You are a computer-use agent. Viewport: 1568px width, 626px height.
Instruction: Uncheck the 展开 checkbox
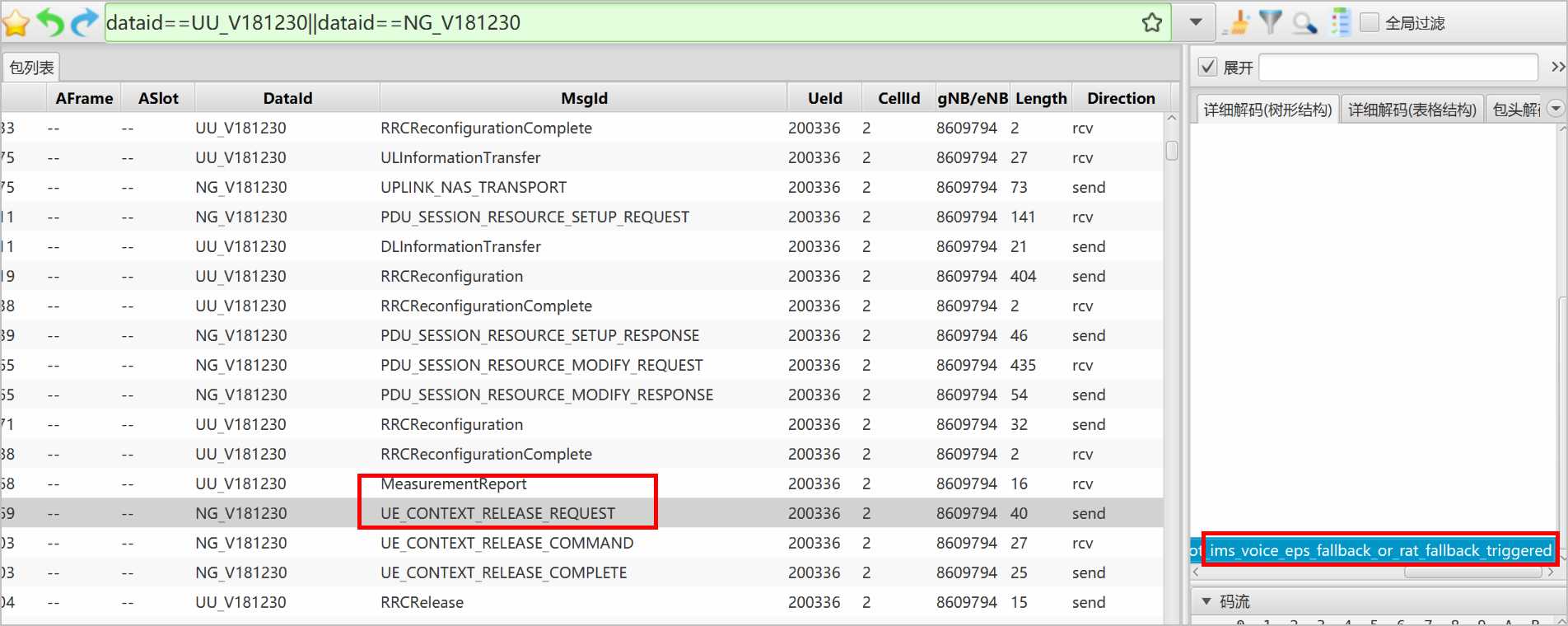click(1207, 67)
